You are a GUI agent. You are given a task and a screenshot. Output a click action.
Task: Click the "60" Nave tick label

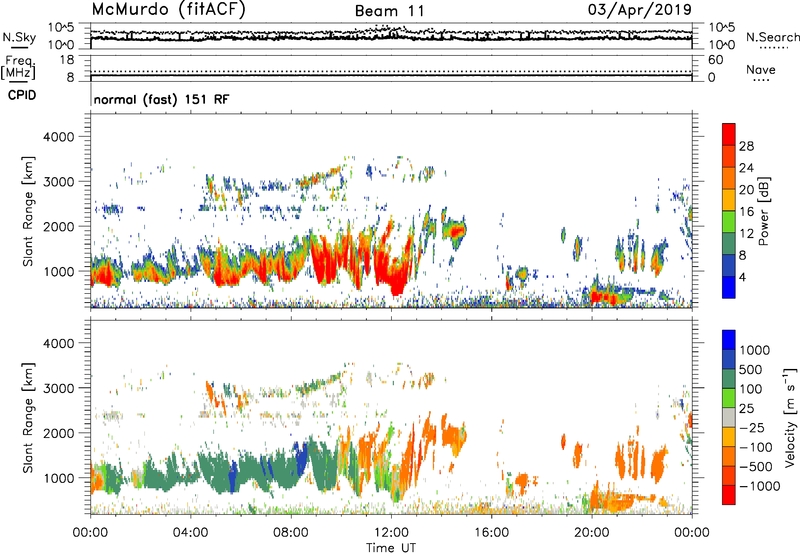tap(715, 60)
